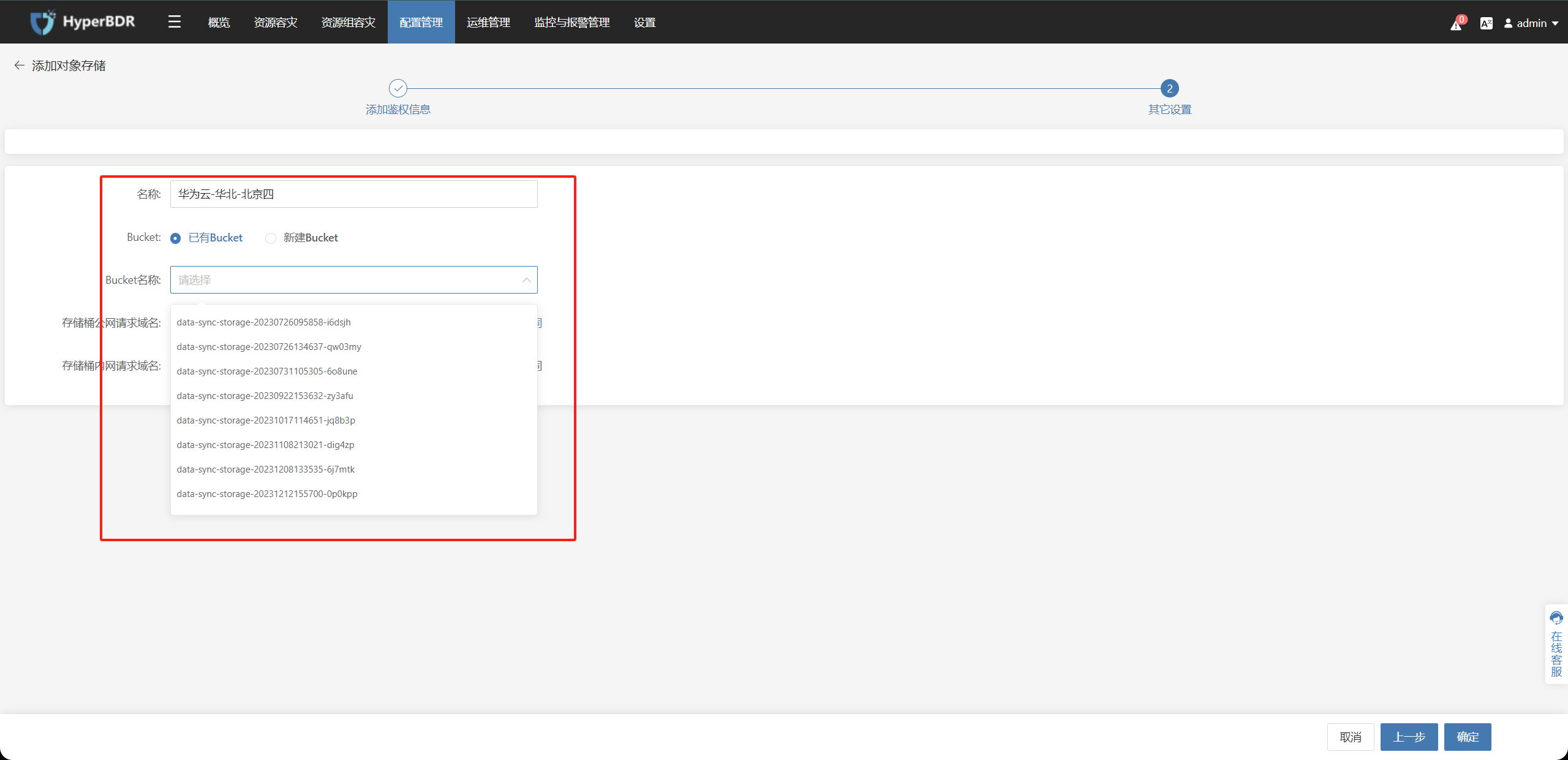Click the step 2 circle 其它设置
1568x760 pixels.
[1170, 88]
